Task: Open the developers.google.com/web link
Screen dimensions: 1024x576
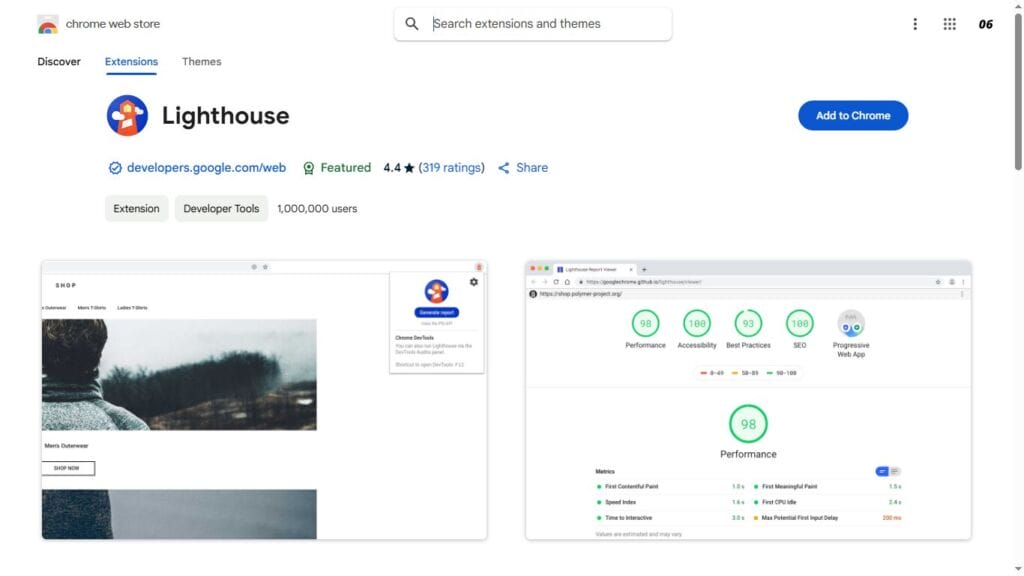Action: pyautogui.click(x=206, y=168)
